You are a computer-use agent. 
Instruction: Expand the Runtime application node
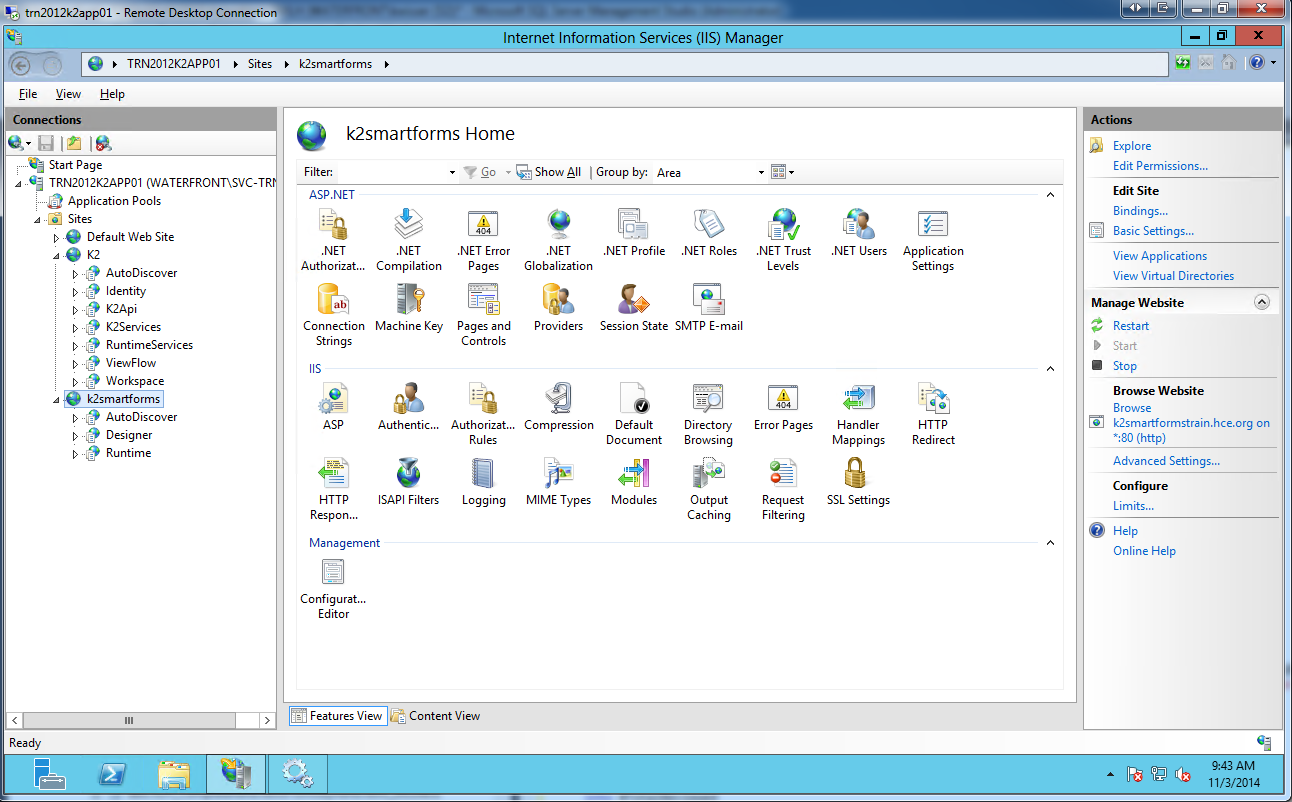pos(75,454)
